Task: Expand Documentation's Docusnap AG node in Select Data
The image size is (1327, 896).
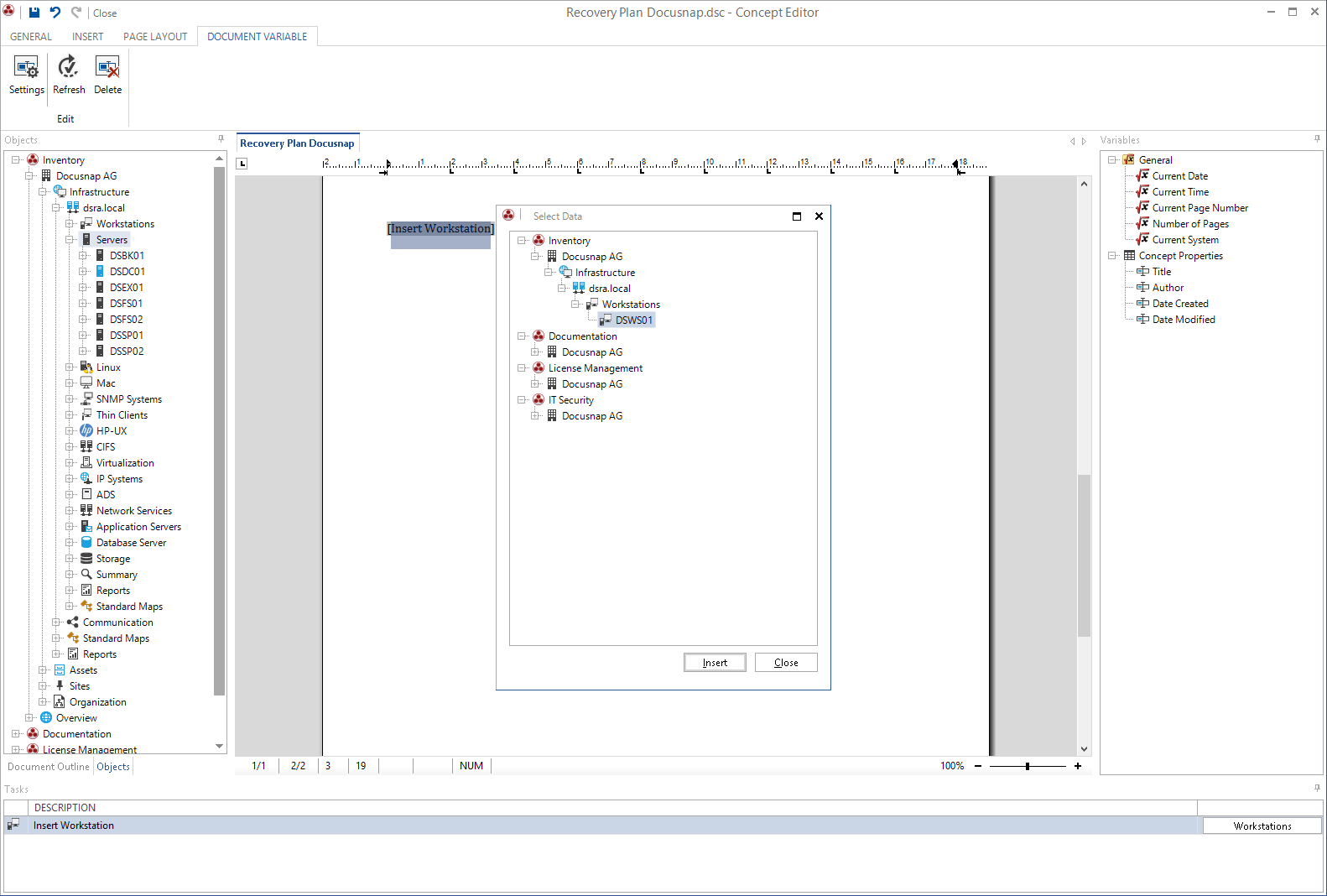Action: pyautogui.click(x=535, y=352)
